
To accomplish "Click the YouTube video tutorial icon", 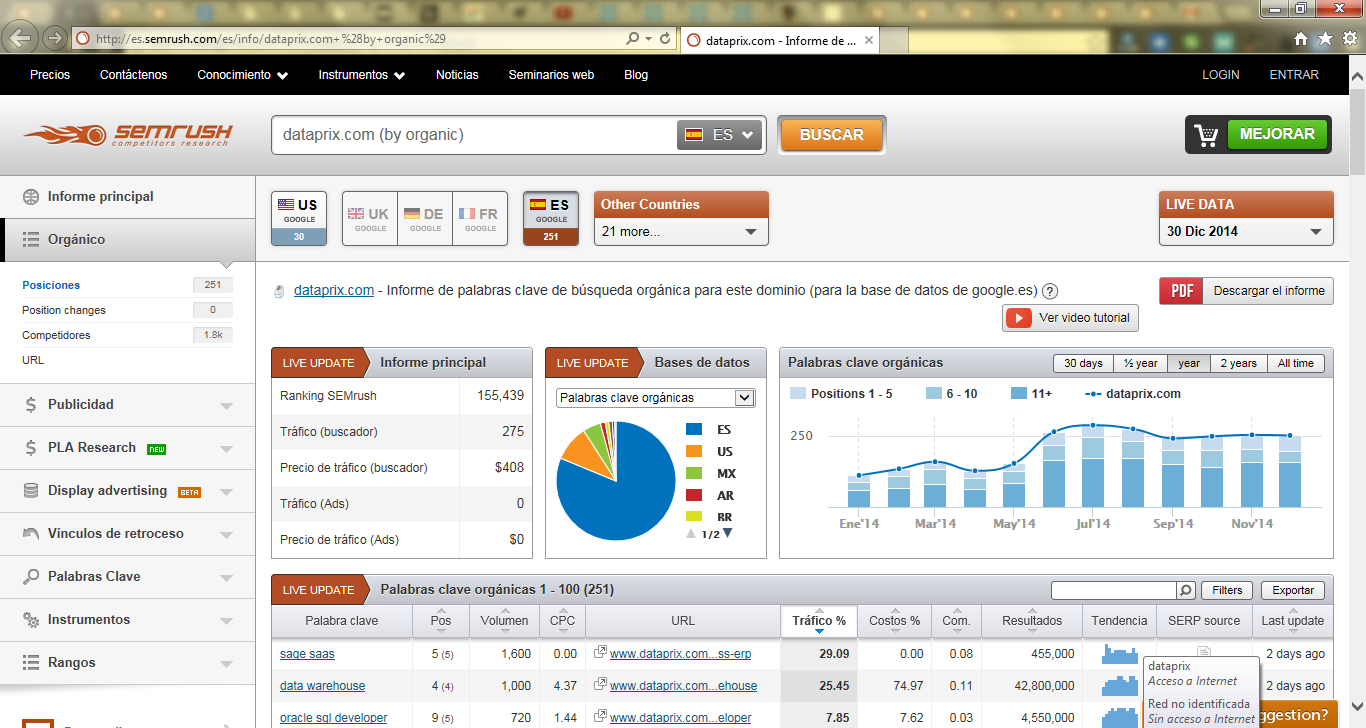I will [1019, 318].
